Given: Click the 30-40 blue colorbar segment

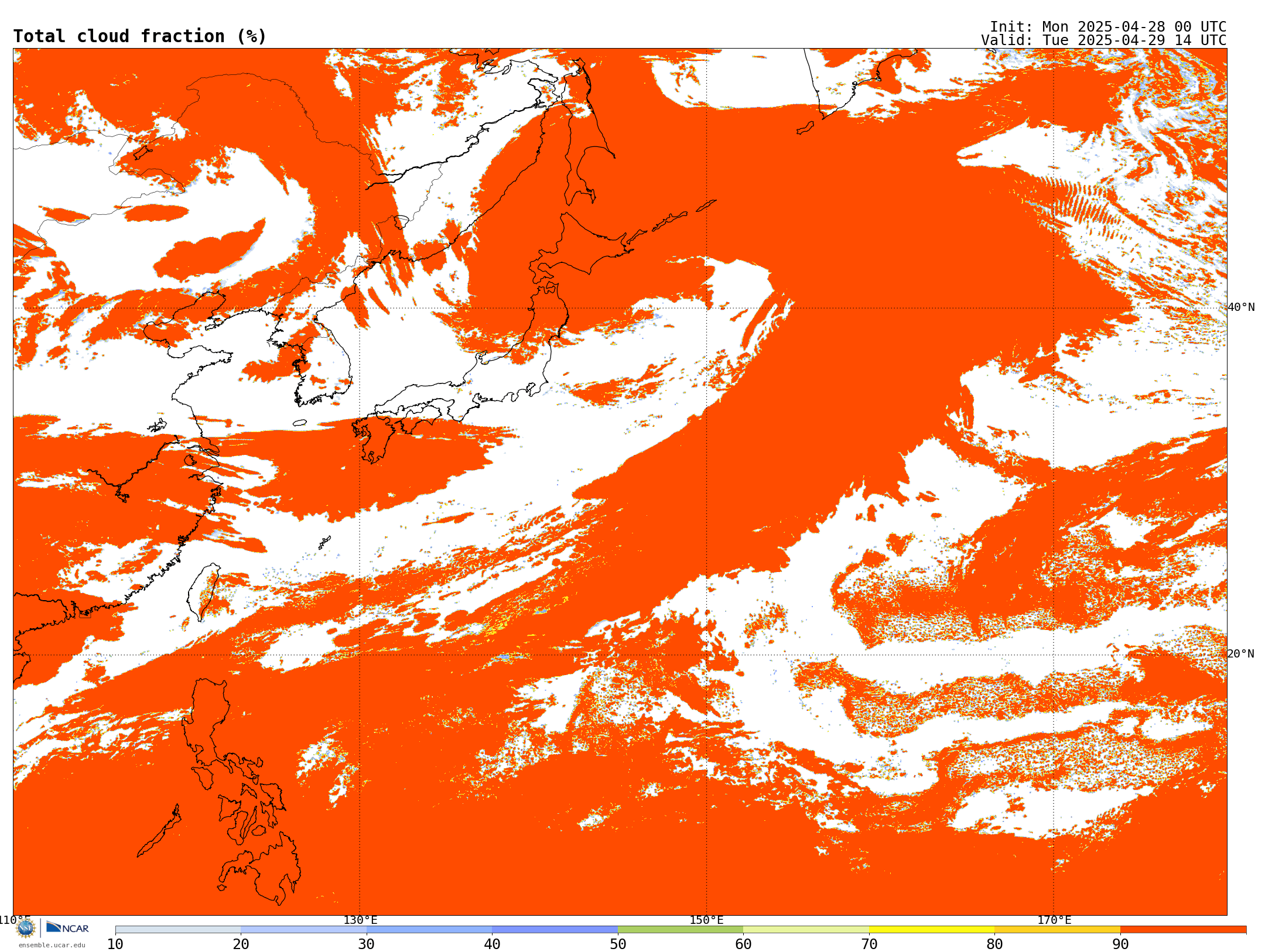Looking at the screenshot, I should point(429,930).
